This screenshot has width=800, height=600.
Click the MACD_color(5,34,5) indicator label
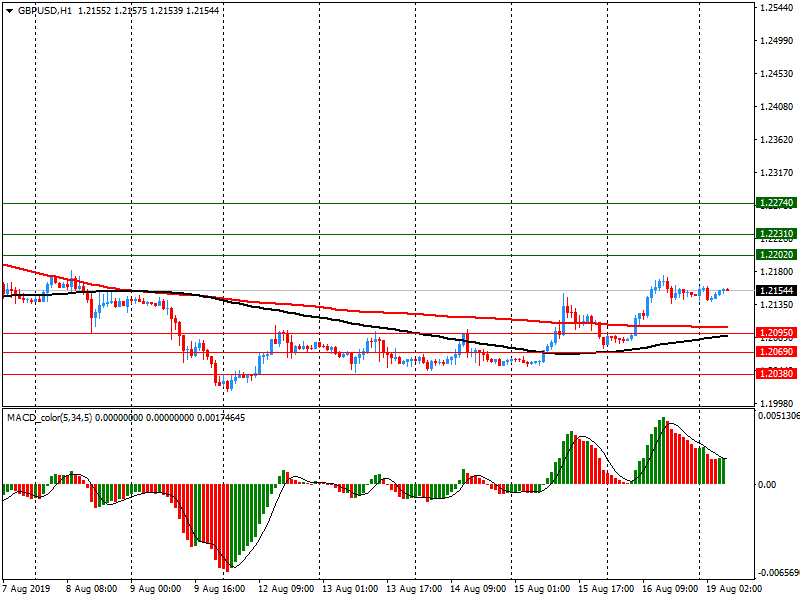pyautogui.click(x=49, y=418)
